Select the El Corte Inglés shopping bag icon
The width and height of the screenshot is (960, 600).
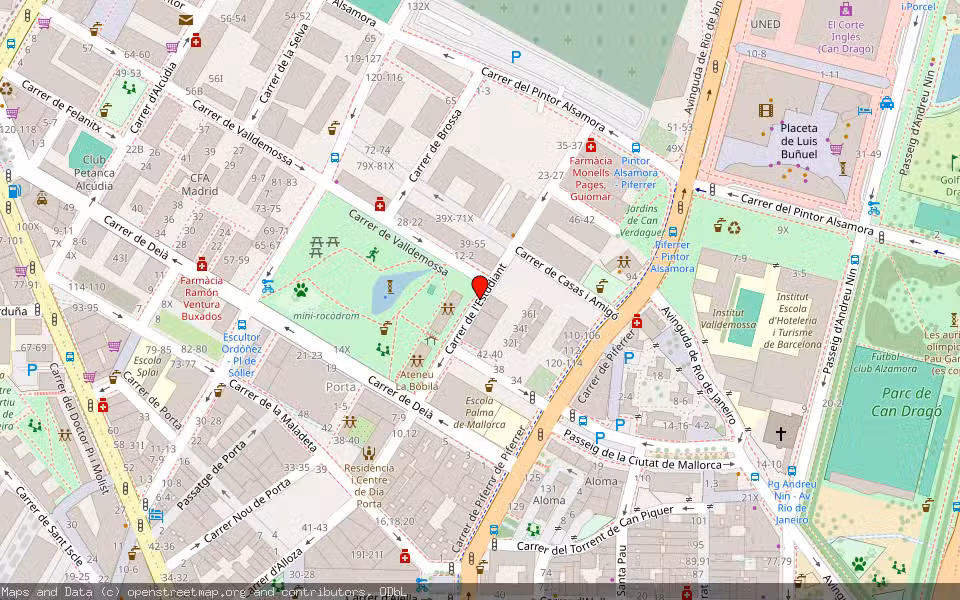(846, 9)
